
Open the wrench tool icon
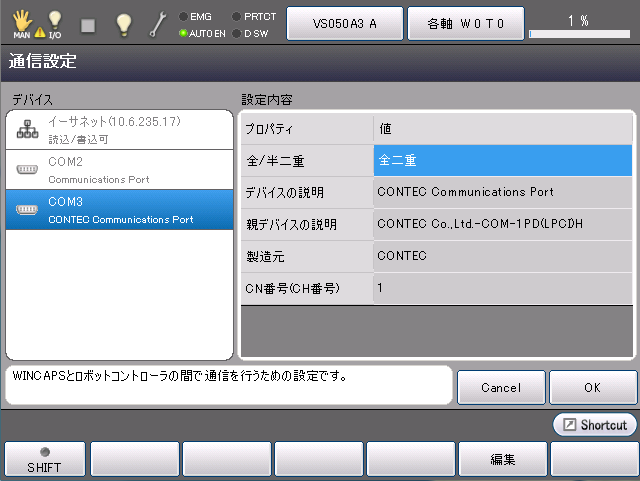pos(158,24)
